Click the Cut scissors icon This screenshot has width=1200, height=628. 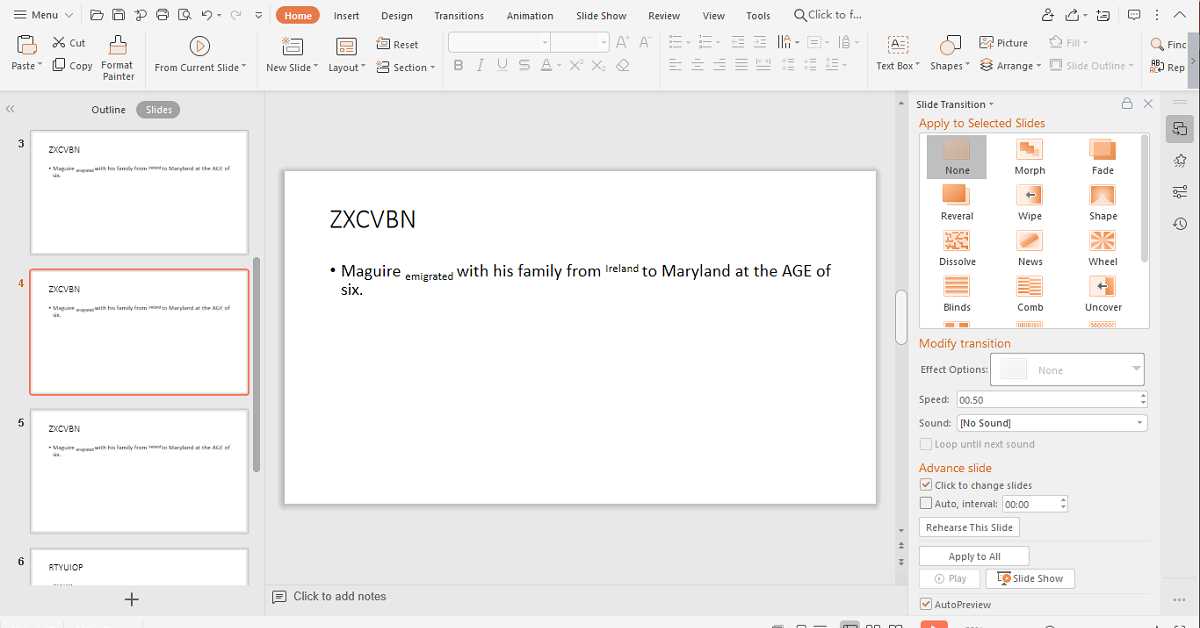60,43
